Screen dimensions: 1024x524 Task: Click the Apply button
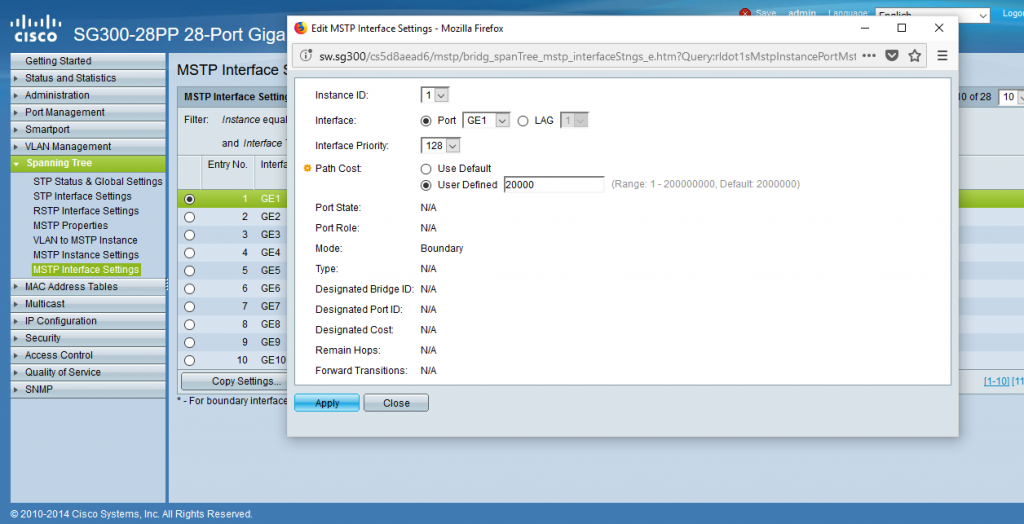(327, 403)
